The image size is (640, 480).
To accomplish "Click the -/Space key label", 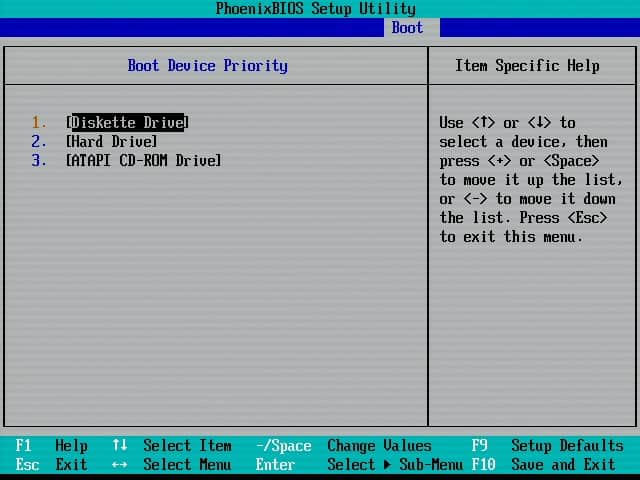I will coord(284,446).
